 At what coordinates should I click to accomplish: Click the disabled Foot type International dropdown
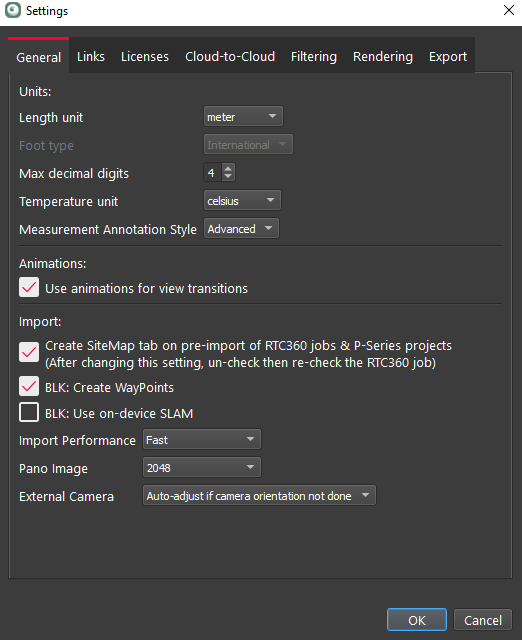pyautogui.click(x=248, y=144)
